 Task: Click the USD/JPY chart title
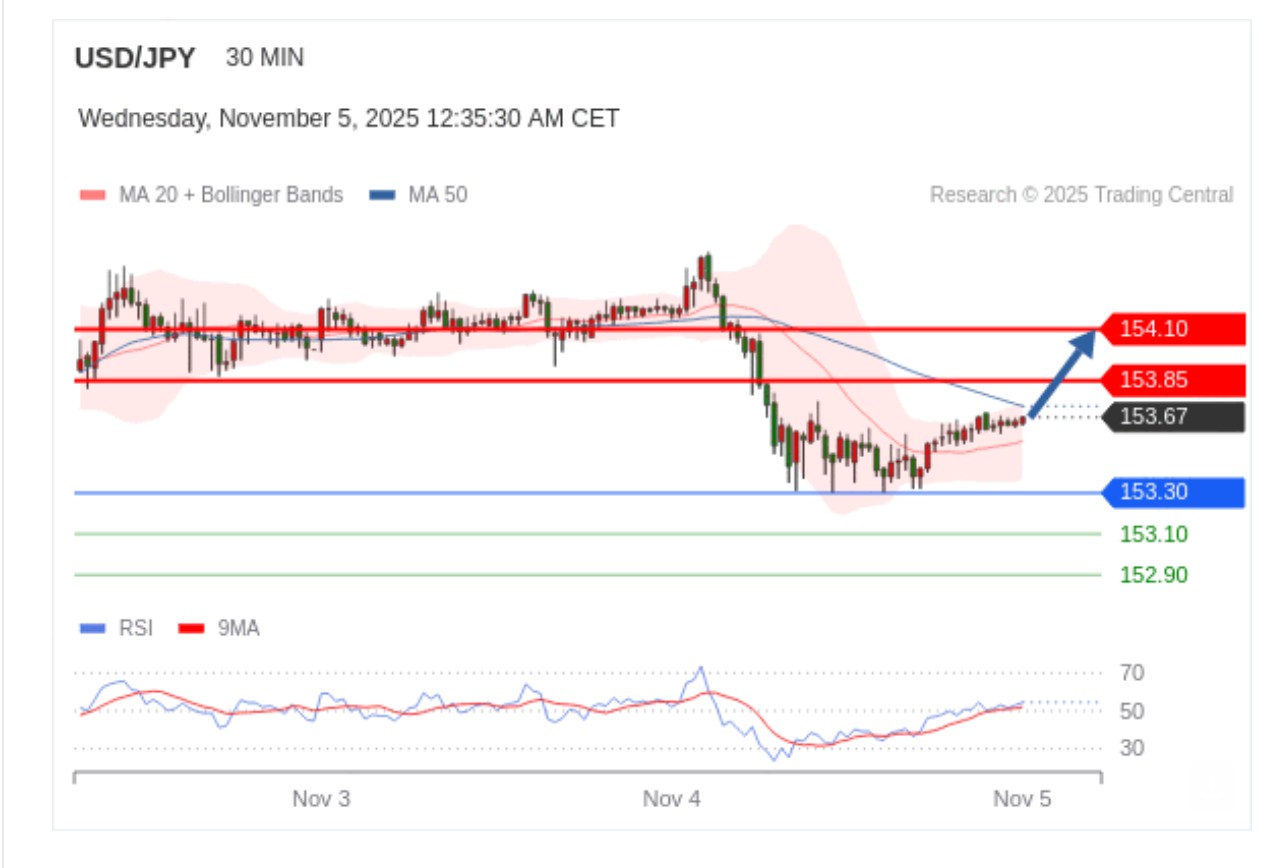click(135, 58)
